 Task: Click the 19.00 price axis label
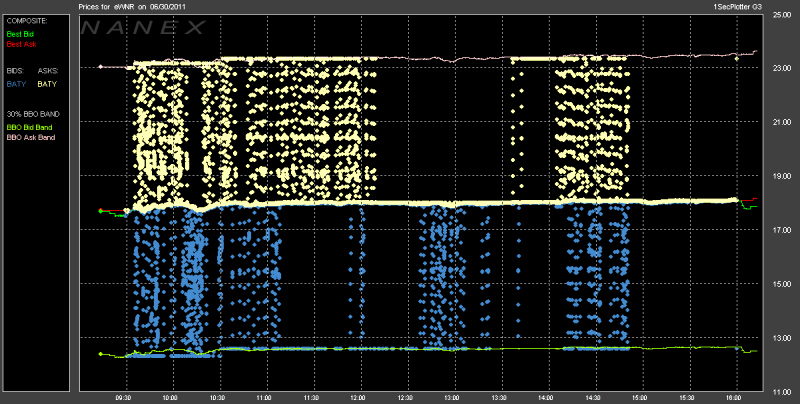782,176
